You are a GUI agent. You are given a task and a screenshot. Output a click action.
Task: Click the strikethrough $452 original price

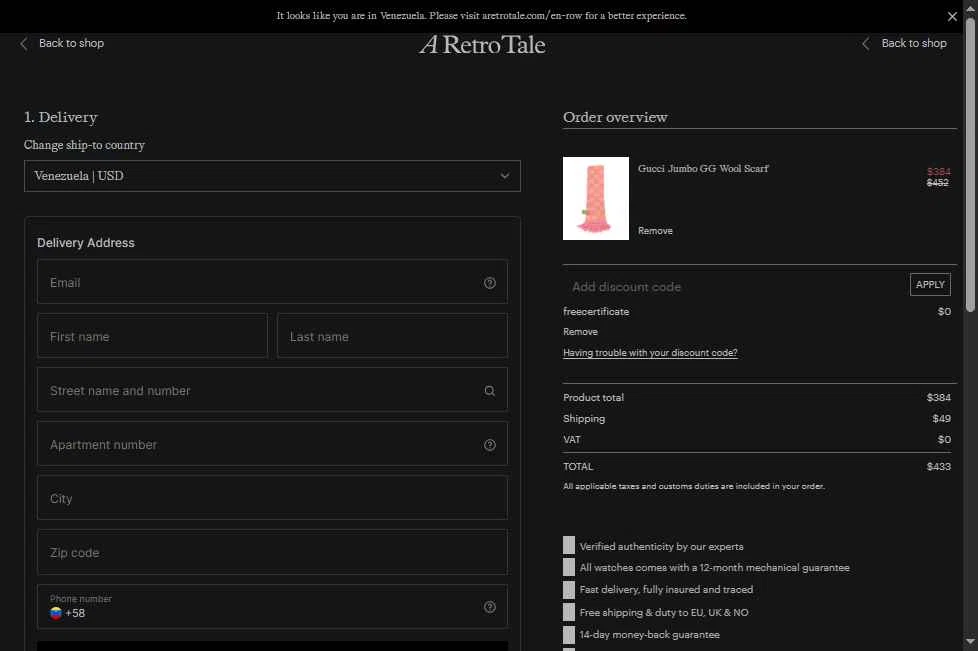pyautogui.click(x=937, y=183)
